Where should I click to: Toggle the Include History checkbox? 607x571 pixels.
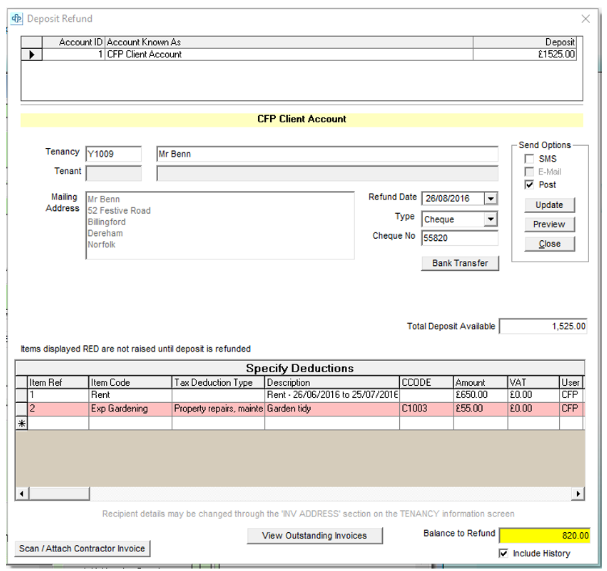coord(503,553)
